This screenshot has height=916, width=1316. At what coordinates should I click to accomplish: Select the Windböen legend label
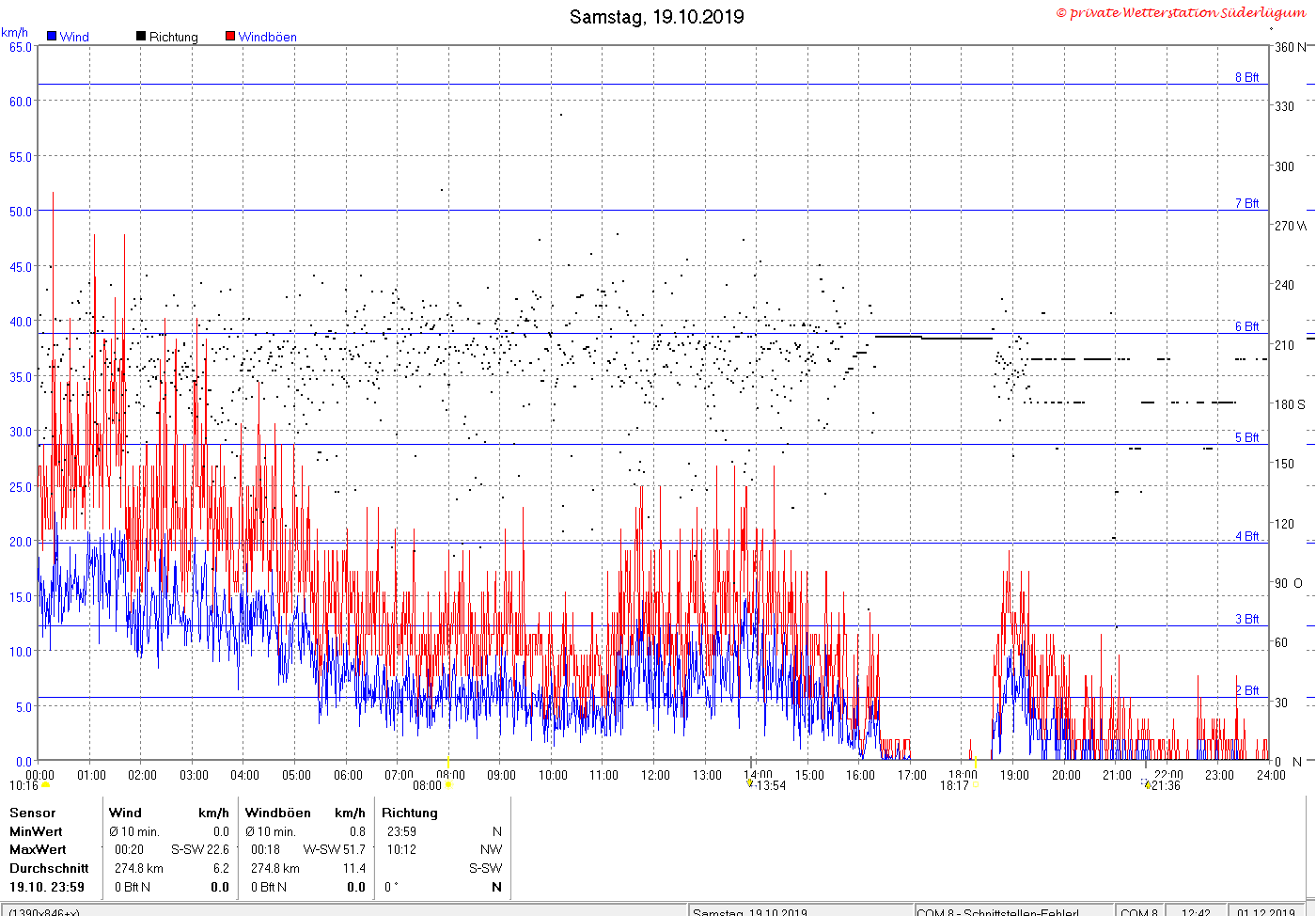coord(267,37)
